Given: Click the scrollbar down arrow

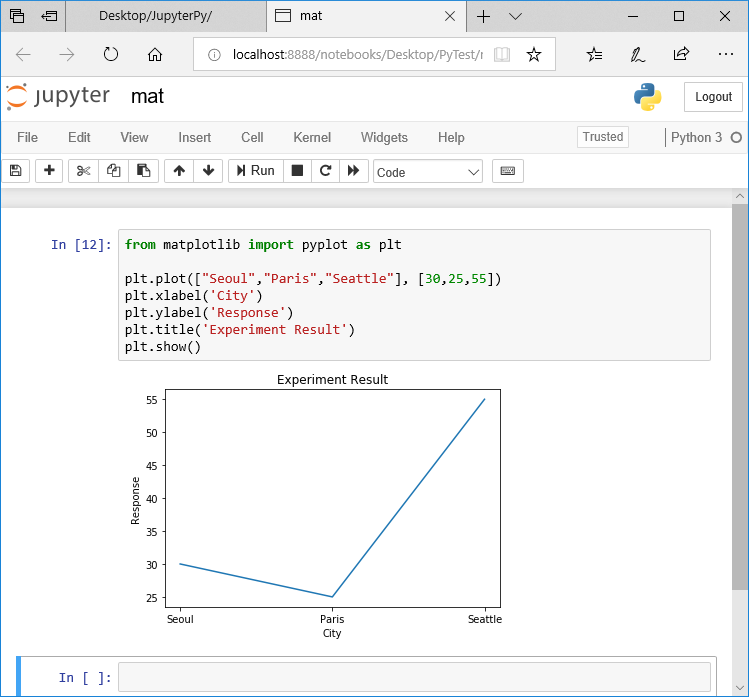Looking at the screenshot, I should click(x=739, y=688).
